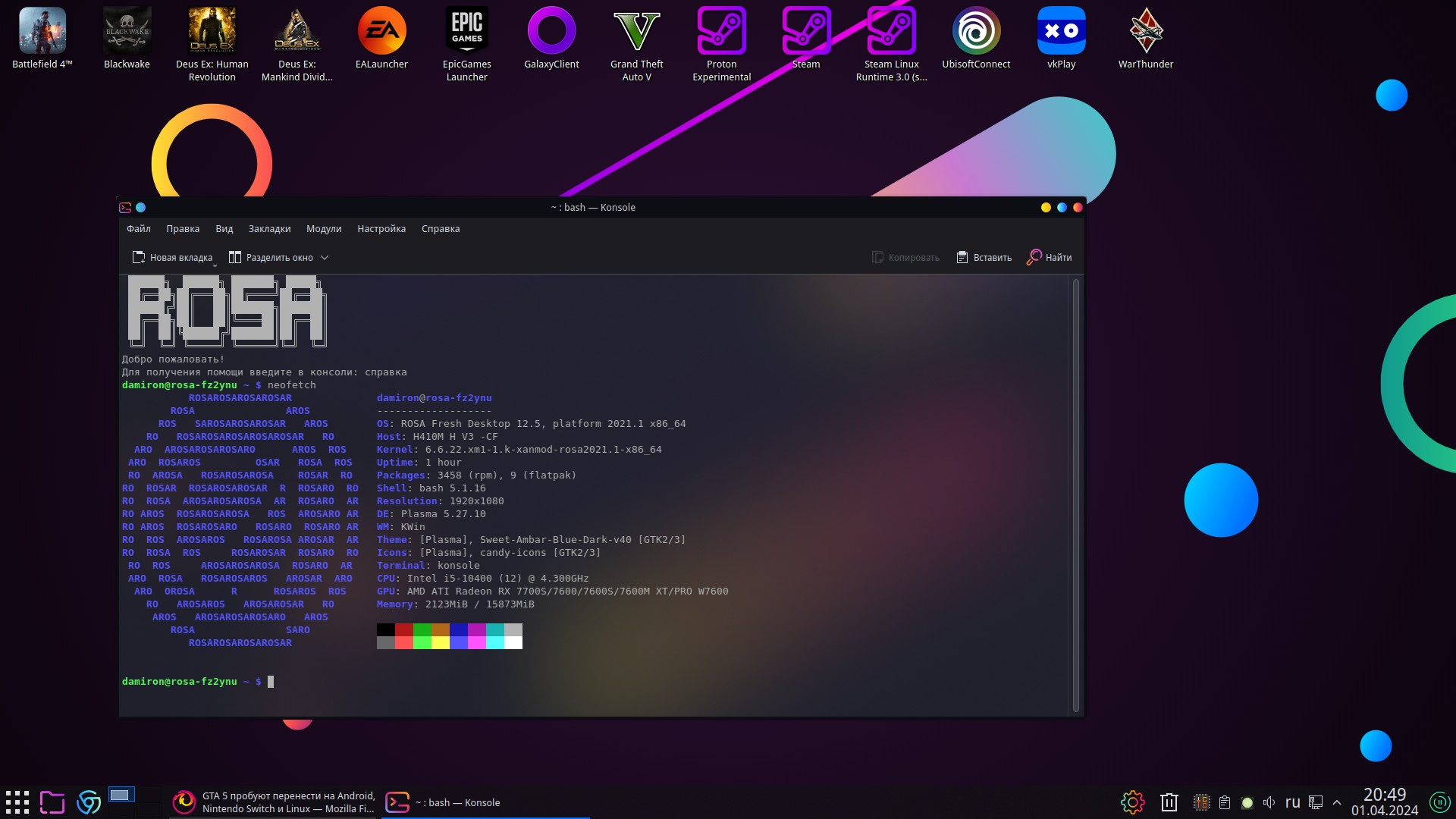Click the cyan color block in neofetch palette
This screenshot has width=1456, height=819.
(495, 642)
